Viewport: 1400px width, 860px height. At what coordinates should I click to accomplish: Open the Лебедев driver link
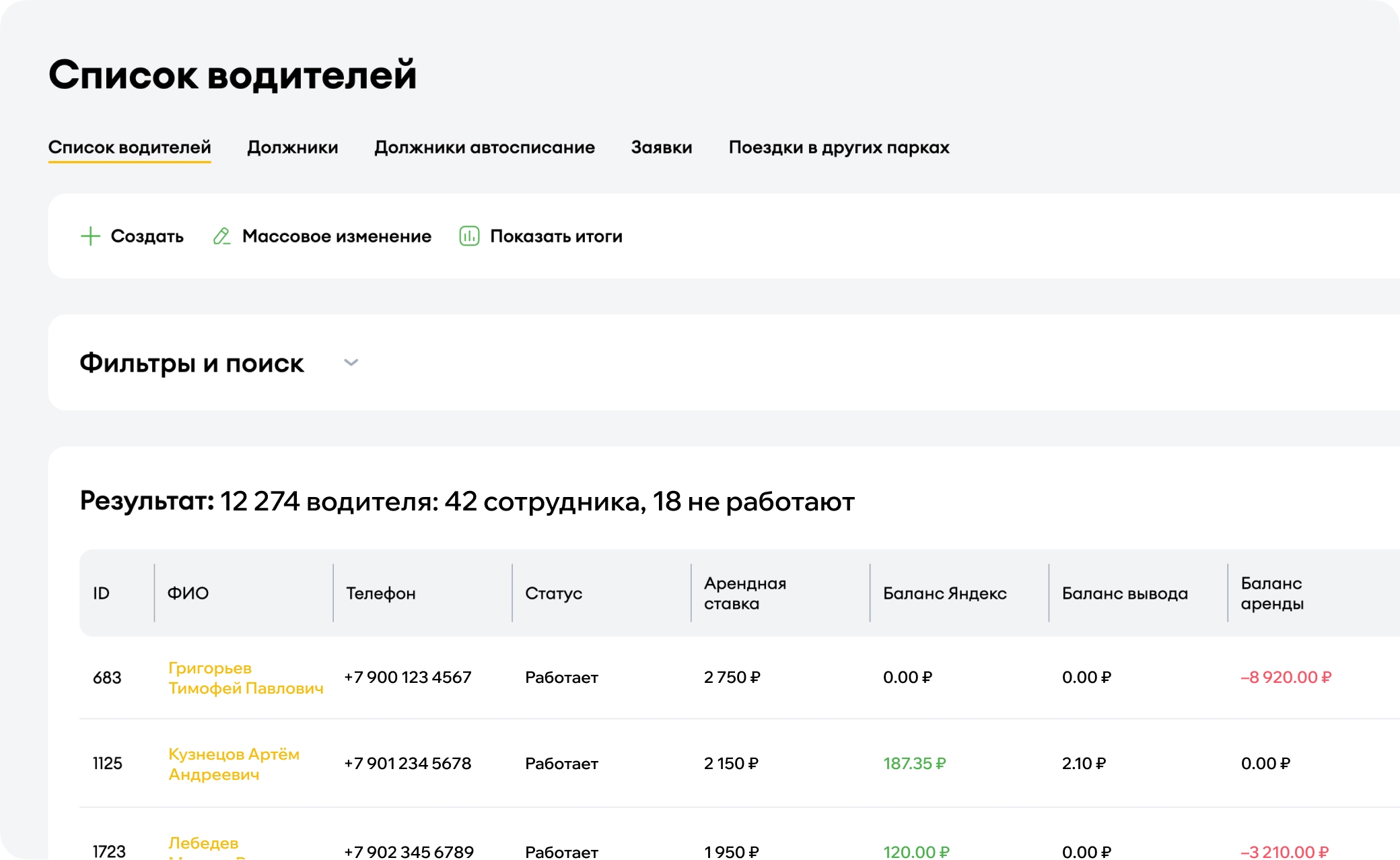point(203,843)
